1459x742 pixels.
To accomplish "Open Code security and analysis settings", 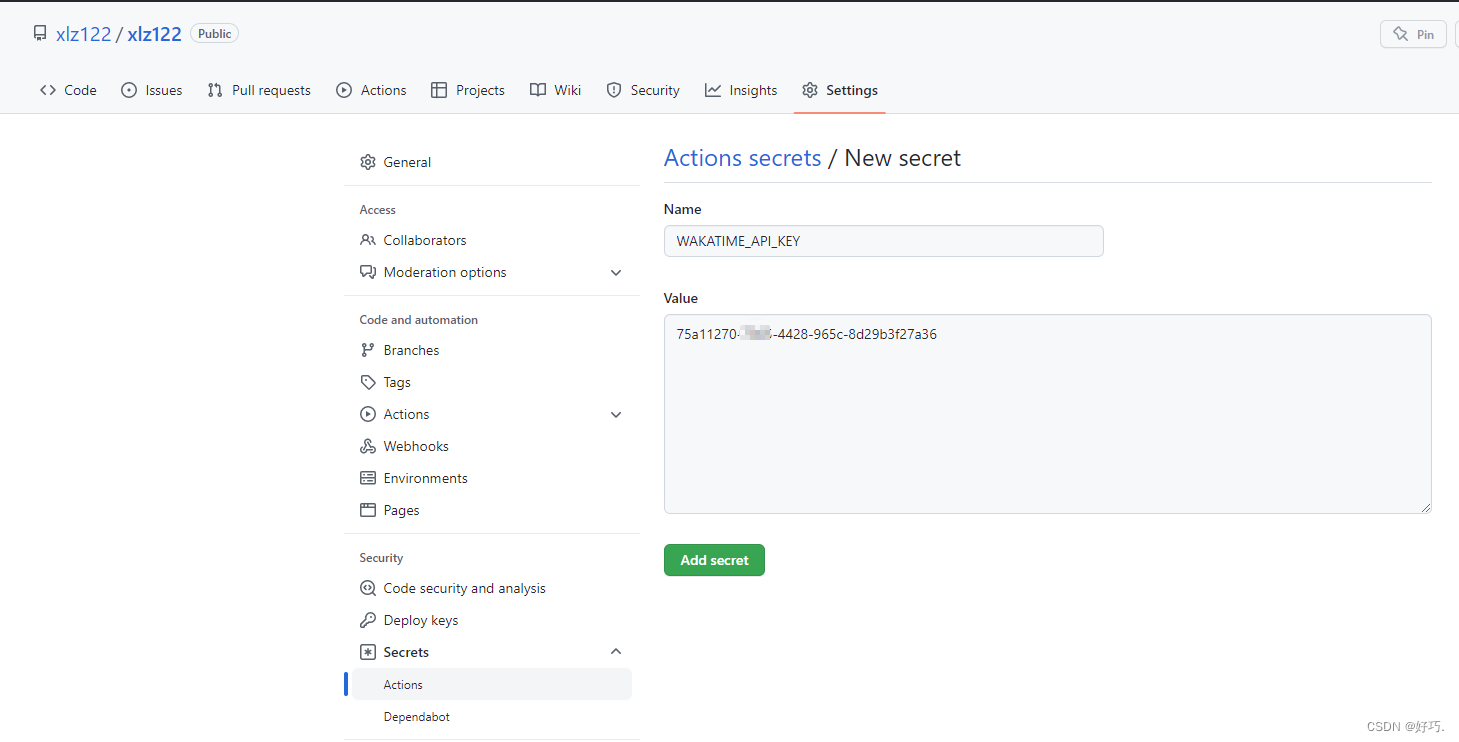I will (x=492, y=588).
